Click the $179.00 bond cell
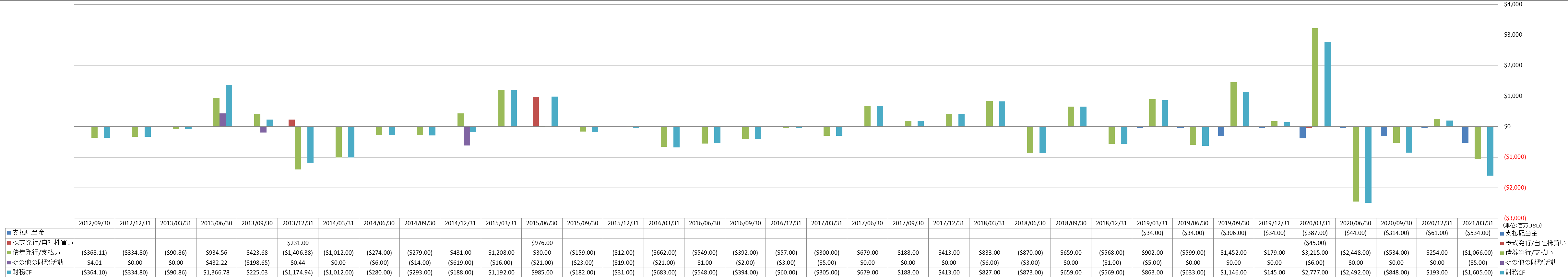 pyautogui.click(x=1274, y=252)
